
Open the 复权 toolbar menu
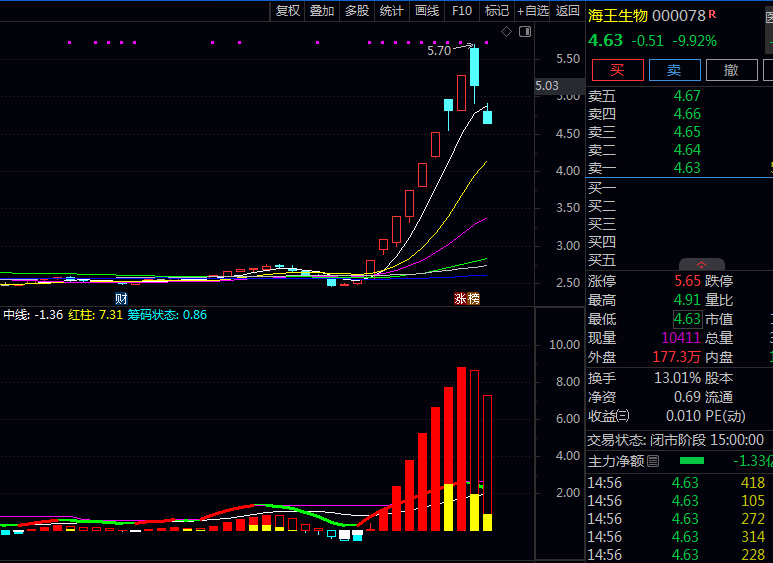[288, 10]
